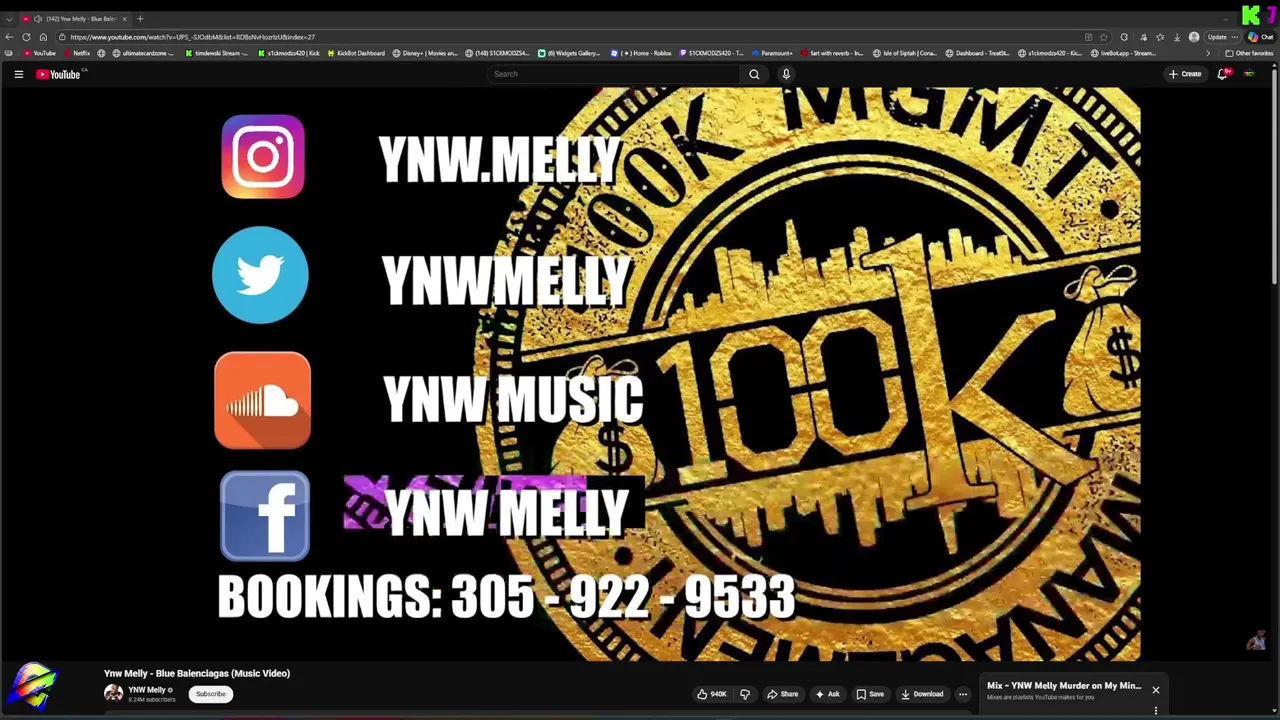Open the browser Downloads icon
Screen dimensions: 1280x720
click(x=1176, y=37)
